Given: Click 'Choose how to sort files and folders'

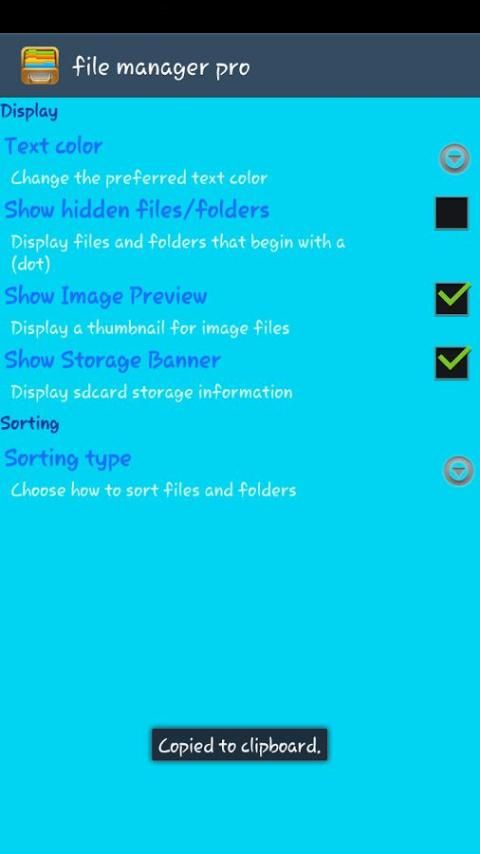Looking at the screenshot, I should coord(153,490).
